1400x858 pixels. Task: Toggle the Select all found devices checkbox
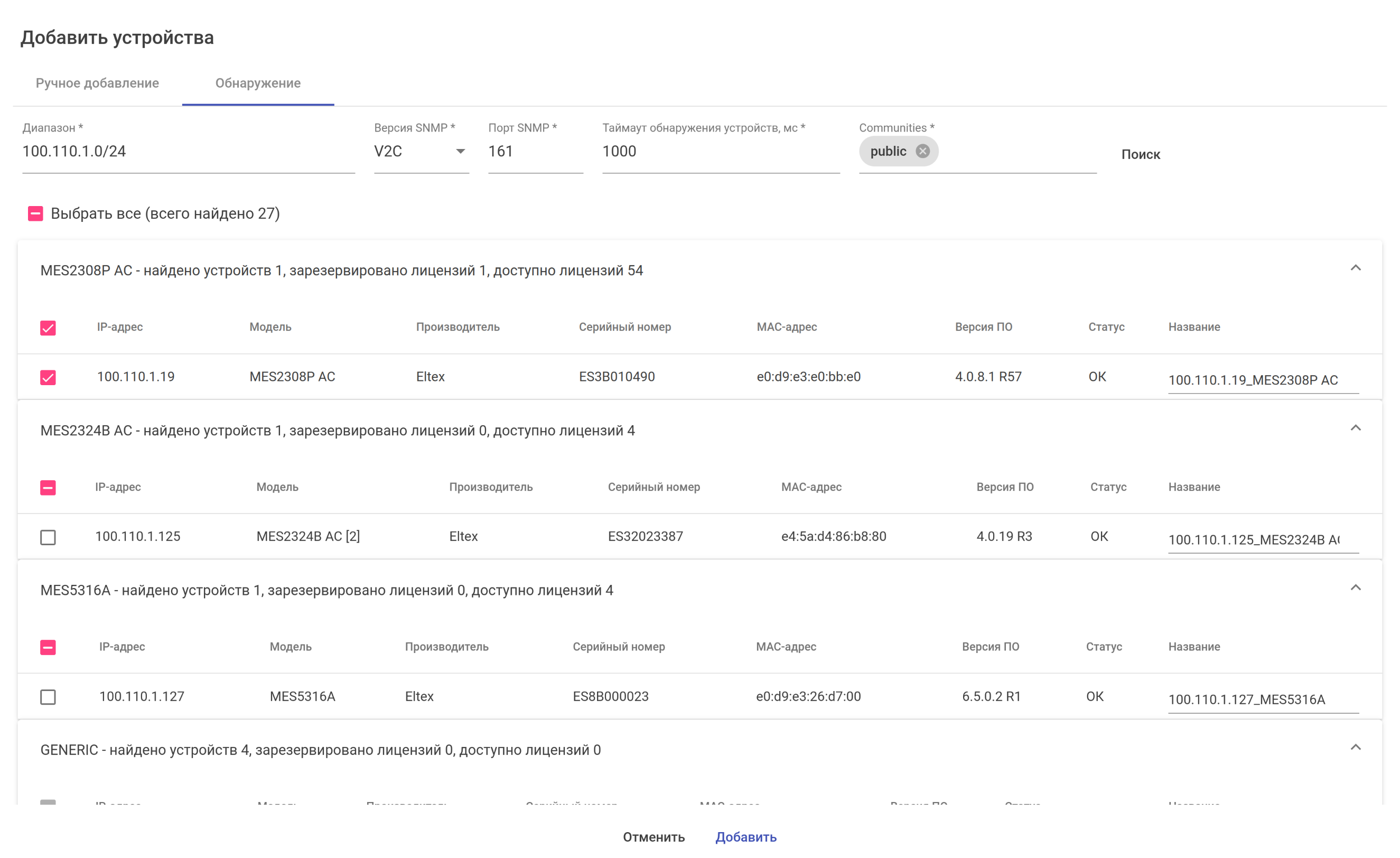tap(36, 213)
